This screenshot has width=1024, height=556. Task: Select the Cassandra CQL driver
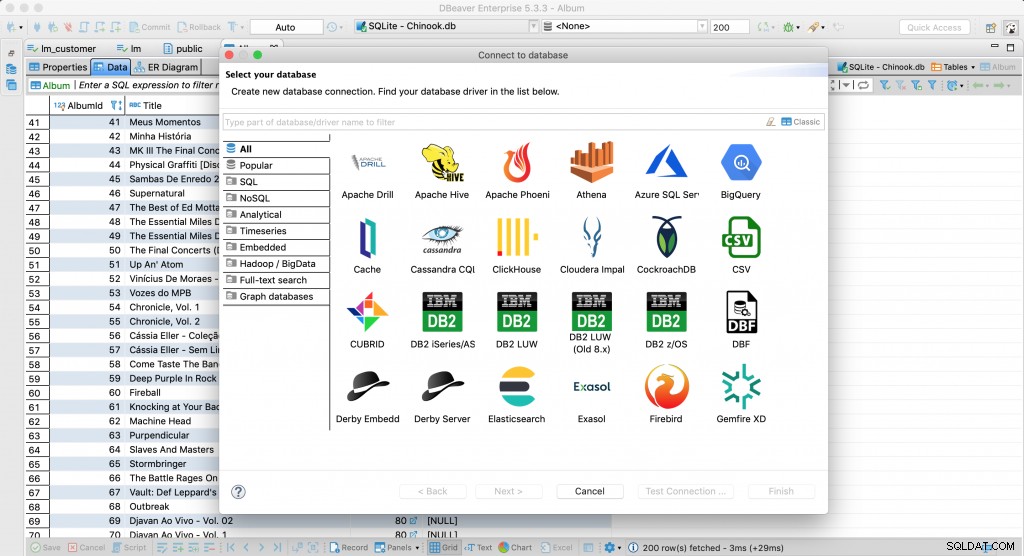click(x=442, y=237)
